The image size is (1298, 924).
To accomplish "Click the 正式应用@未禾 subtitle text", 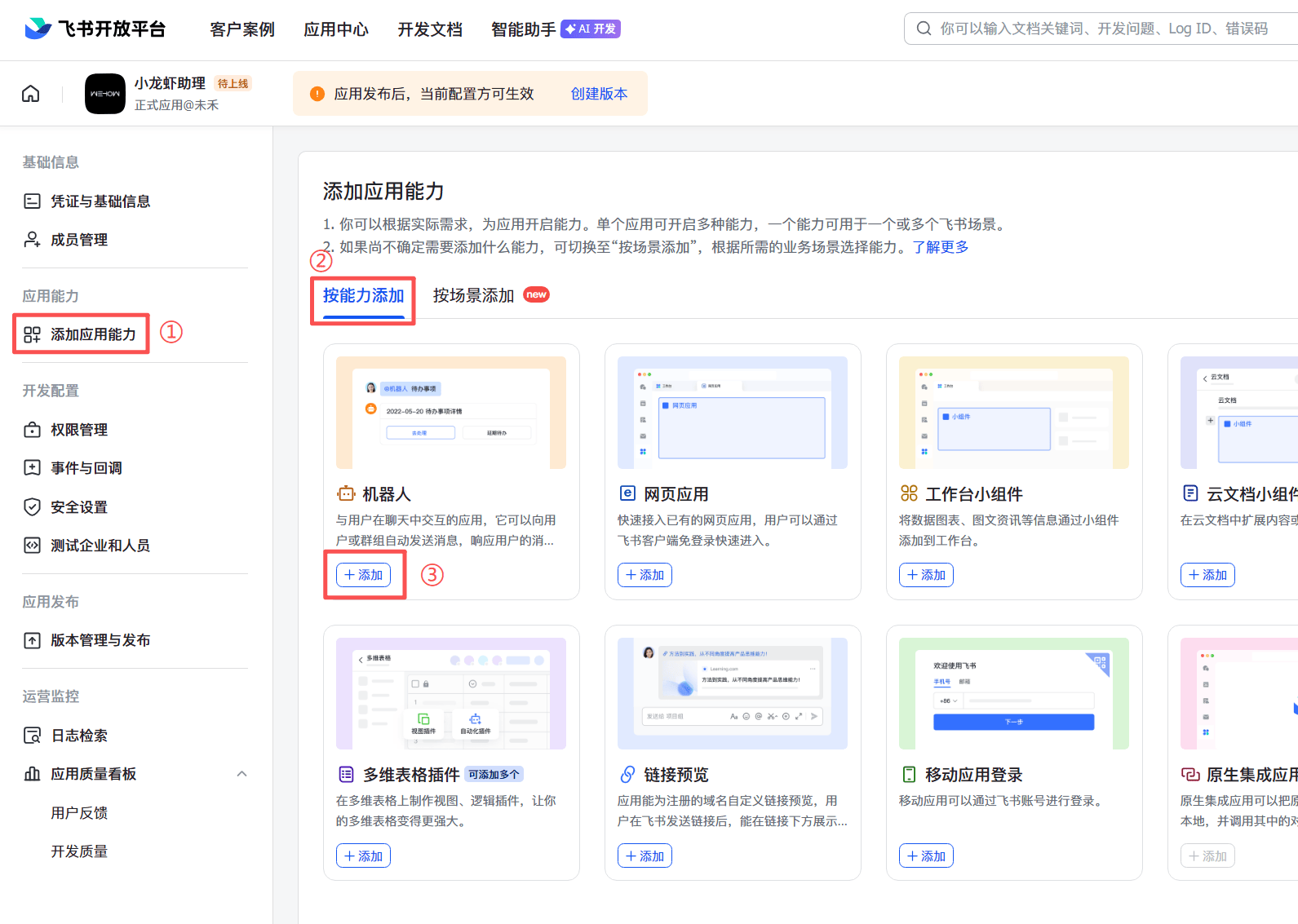I will pos(176,105).
